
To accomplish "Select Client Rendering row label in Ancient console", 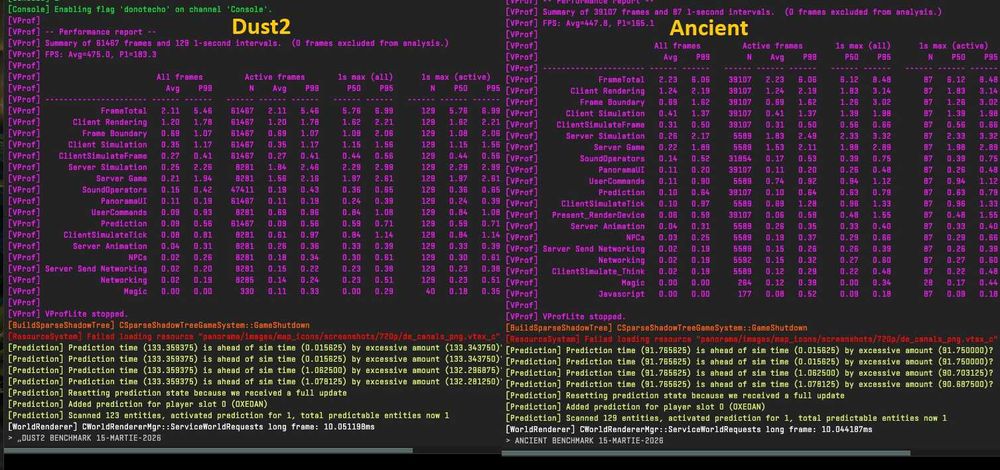I will pyautogui.click(x=607, y=91).
